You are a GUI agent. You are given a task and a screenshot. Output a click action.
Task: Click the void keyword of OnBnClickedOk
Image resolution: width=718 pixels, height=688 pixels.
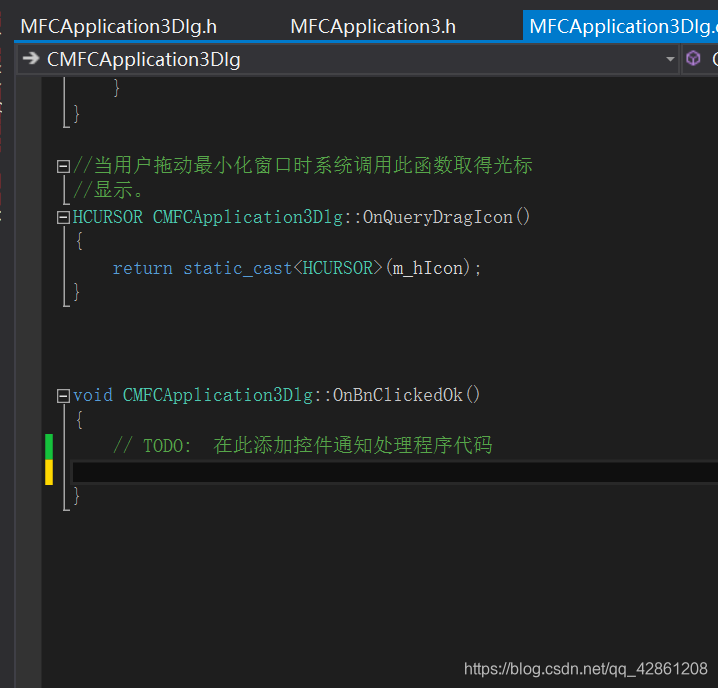(93, 395)
